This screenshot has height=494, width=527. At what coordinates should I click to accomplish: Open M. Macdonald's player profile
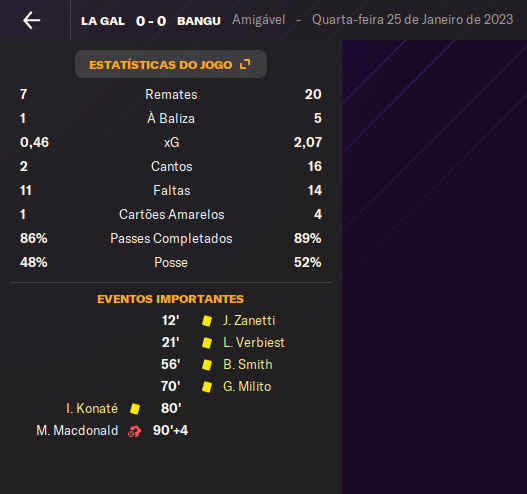pos(77,430)
